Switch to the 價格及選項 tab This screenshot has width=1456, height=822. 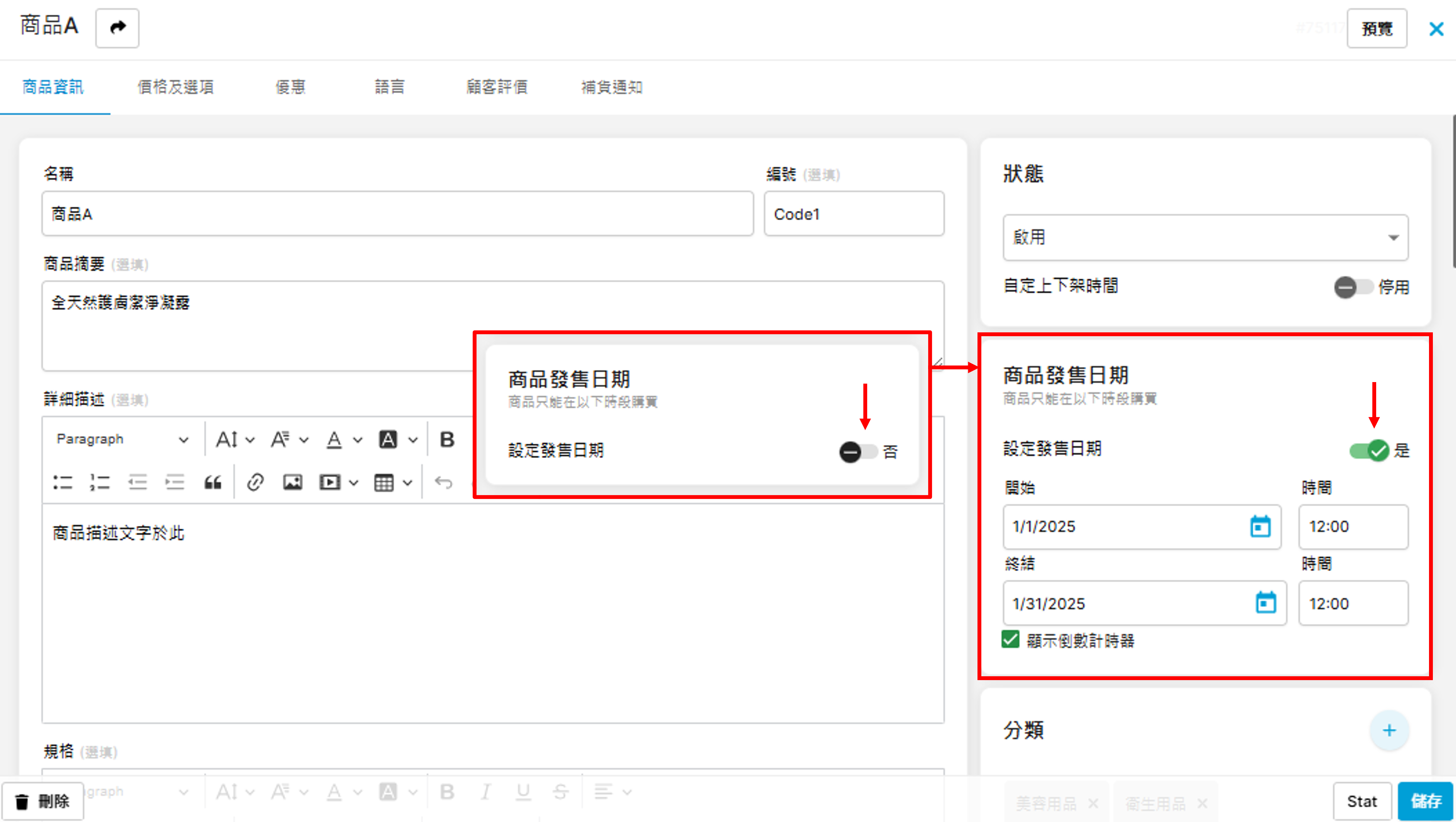pos(176,87)
